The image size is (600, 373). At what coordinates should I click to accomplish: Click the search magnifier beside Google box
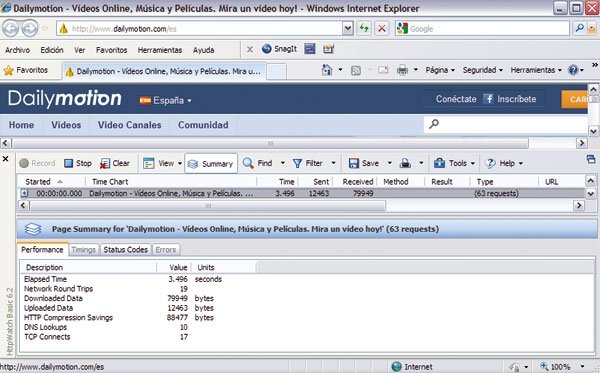tap(580, 28)
